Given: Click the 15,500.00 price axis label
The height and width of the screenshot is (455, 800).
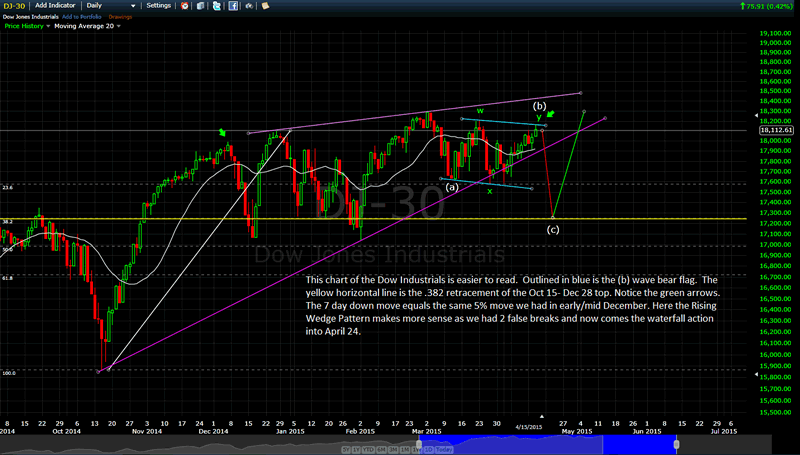Looking at the screenshot, I should click(776, 412).
